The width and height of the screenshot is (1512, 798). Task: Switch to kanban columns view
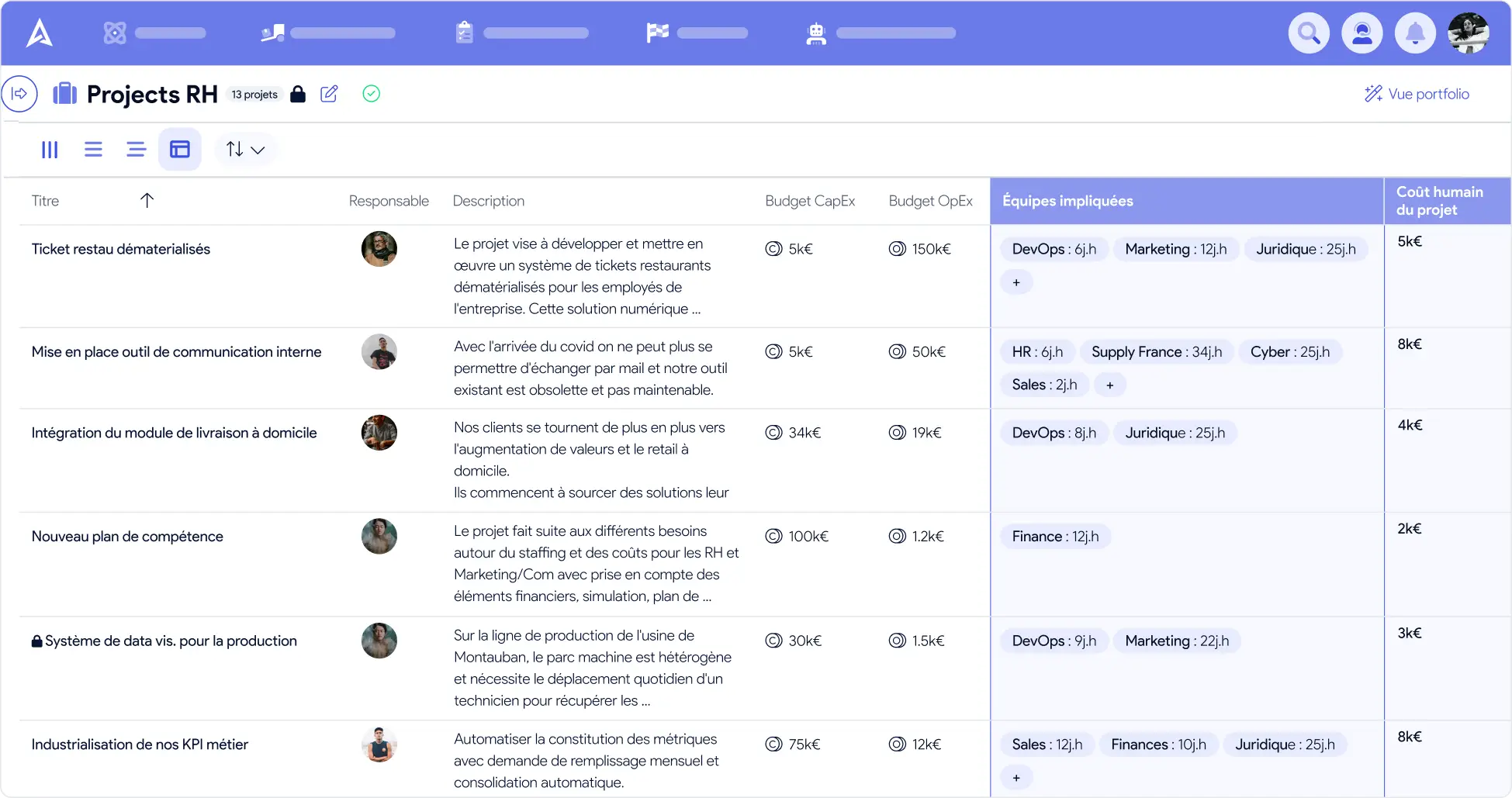tap(50, 149)
